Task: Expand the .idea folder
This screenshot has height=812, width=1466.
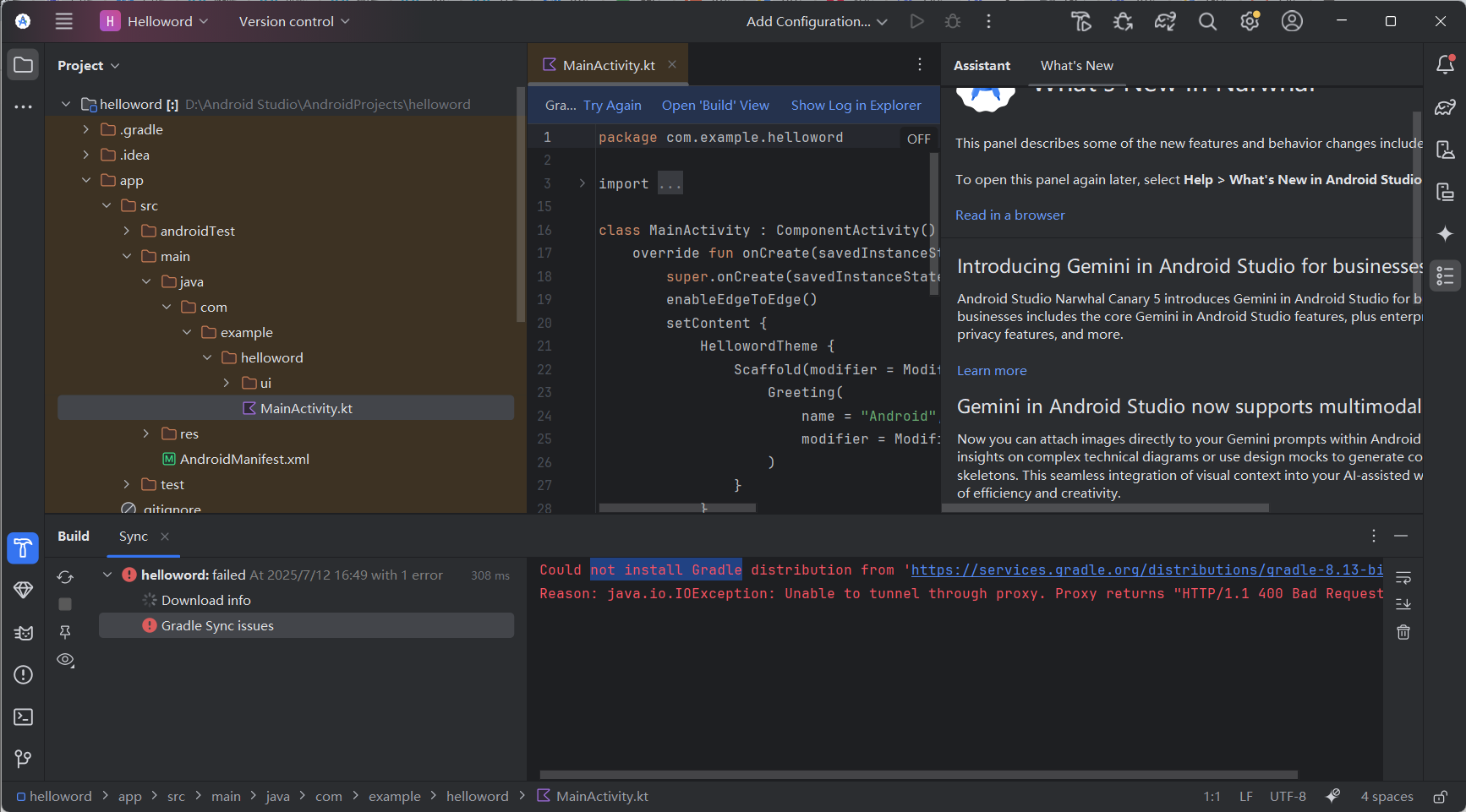Action: point(85,155)
